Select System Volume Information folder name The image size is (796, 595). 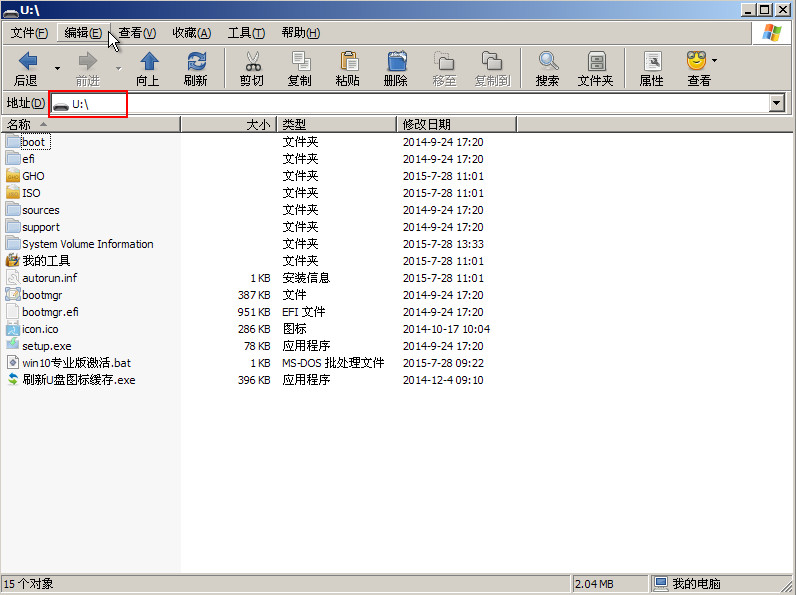(x=87, y=244)
